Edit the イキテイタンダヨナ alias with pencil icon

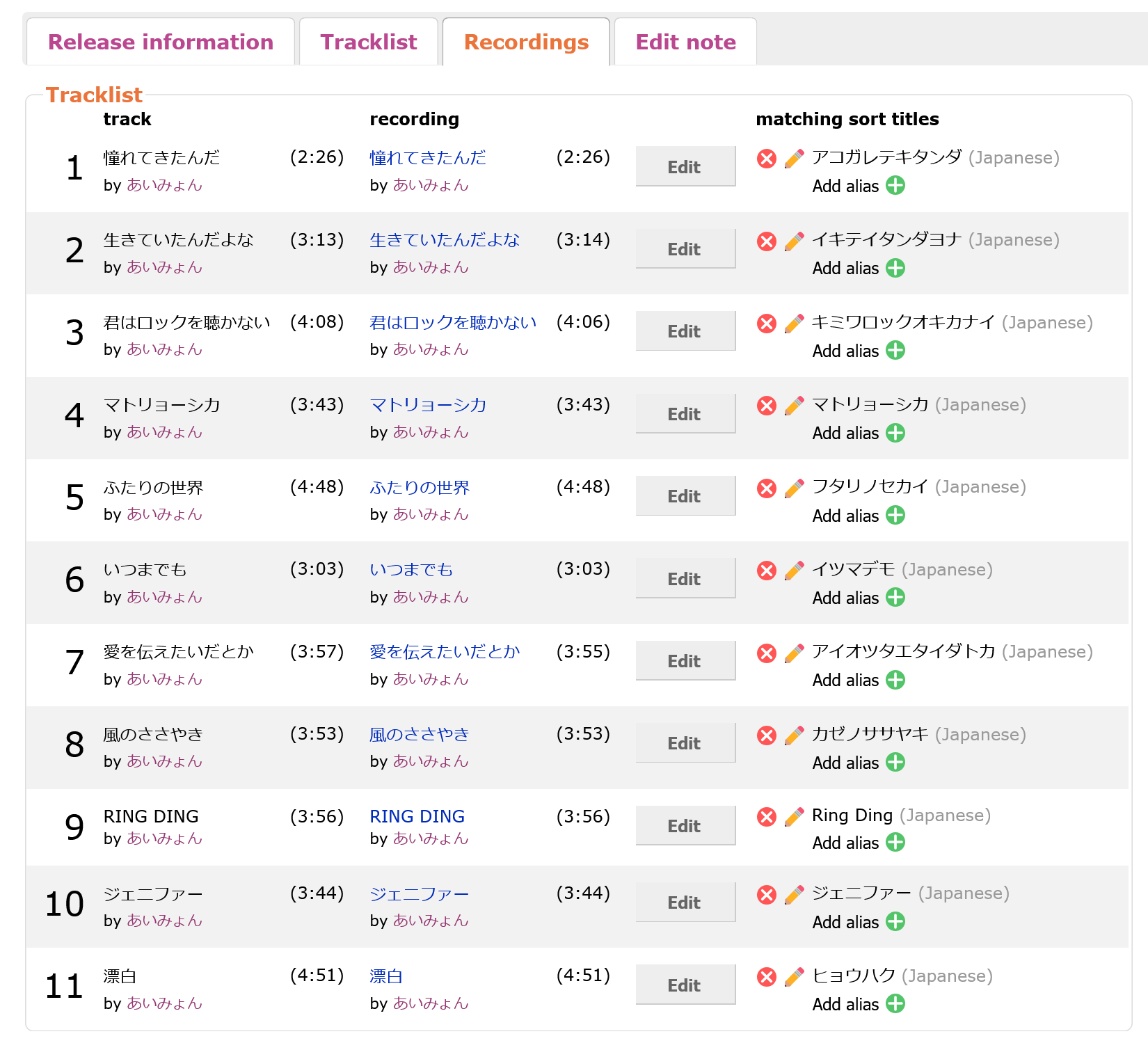click(794, 241)
